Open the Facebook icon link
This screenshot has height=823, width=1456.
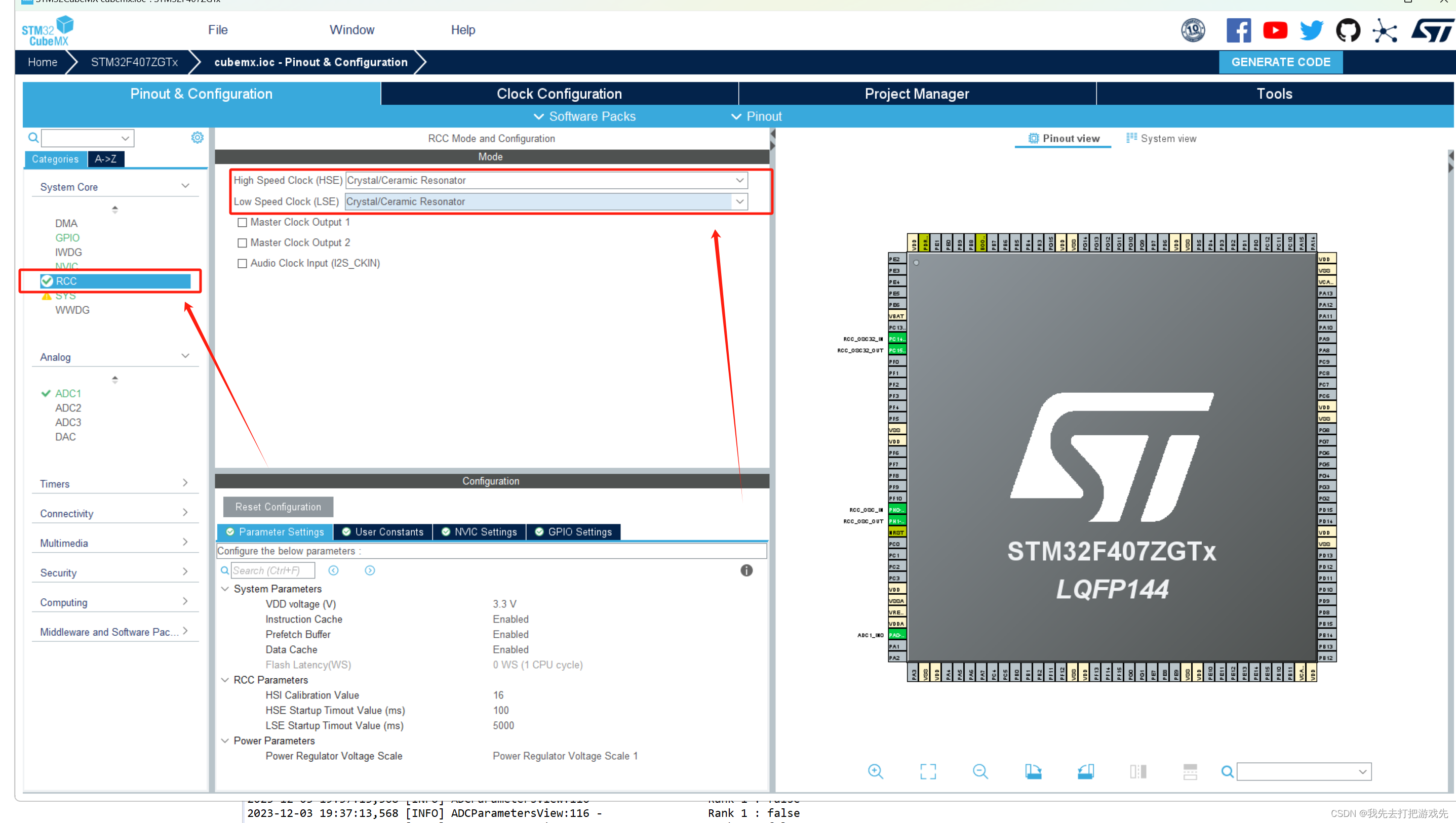[x=1238, y=30]
